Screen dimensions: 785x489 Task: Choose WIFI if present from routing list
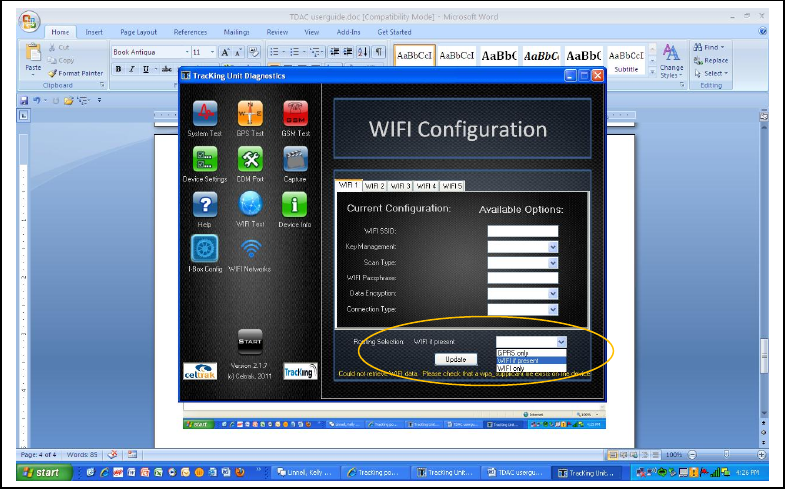point(531,360)
